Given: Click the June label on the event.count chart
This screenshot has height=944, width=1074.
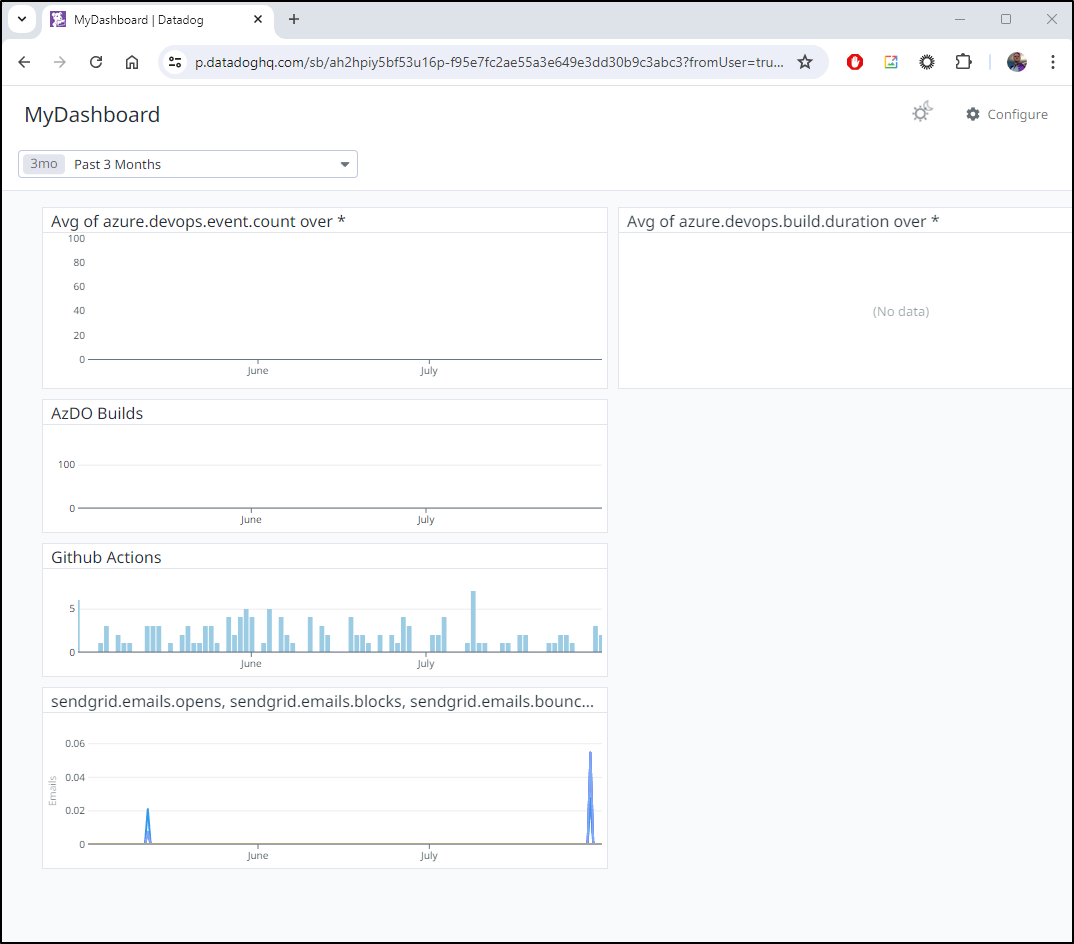Looking at the screenshot, I should [258, 371].
